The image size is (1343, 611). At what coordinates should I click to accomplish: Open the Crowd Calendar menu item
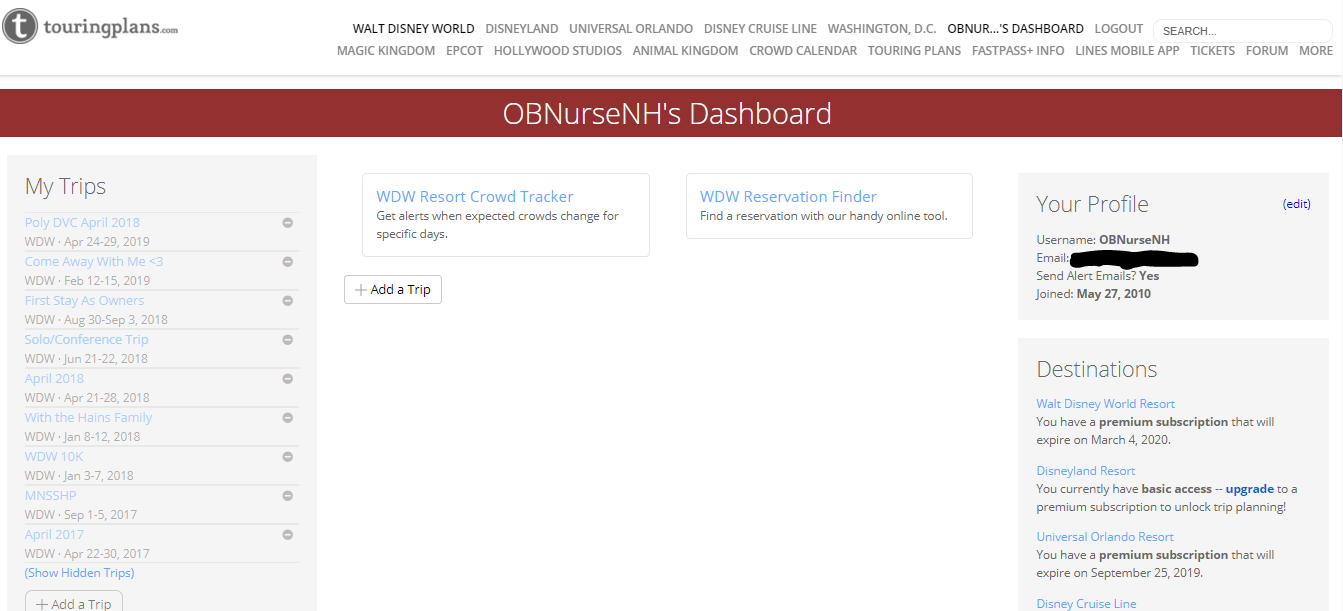tap(802, 51)
